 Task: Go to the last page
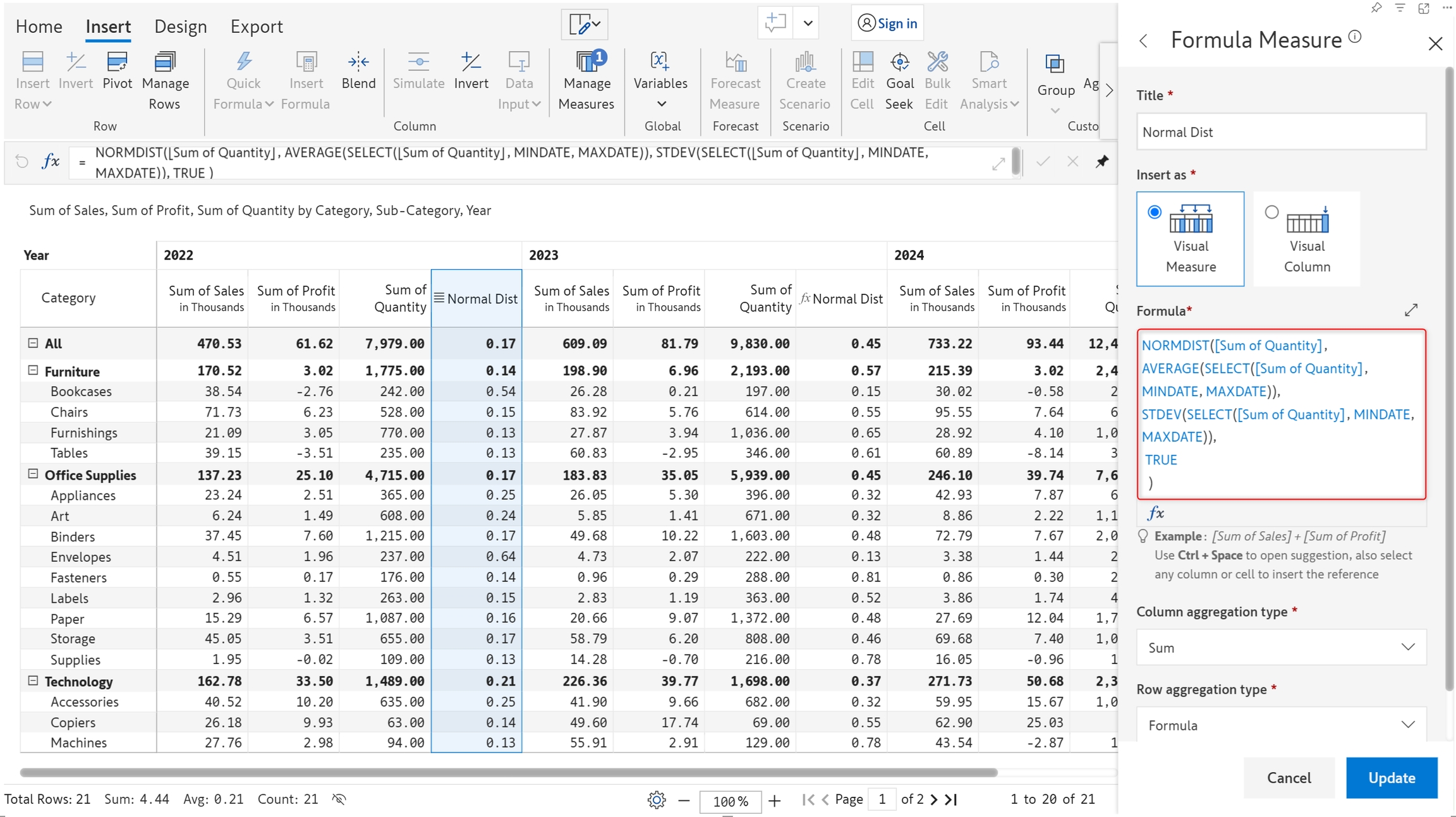coord(952,799)
